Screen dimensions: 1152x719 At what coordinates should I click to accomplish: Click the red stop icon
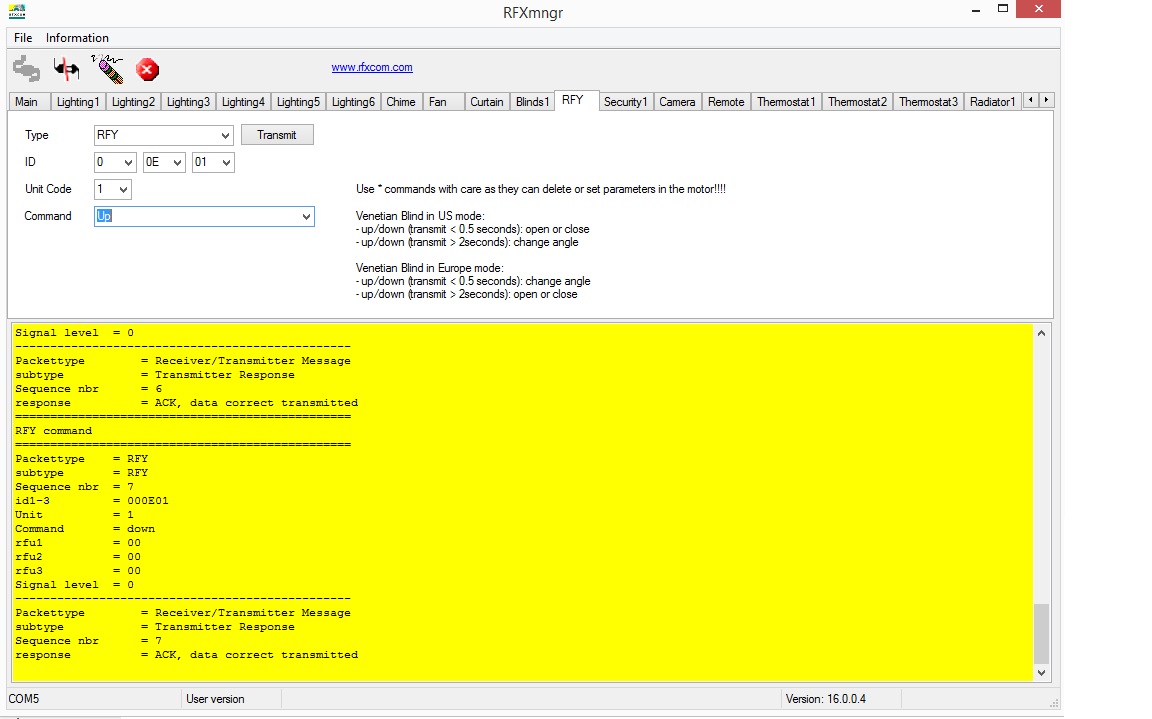[x=147, y=69]
